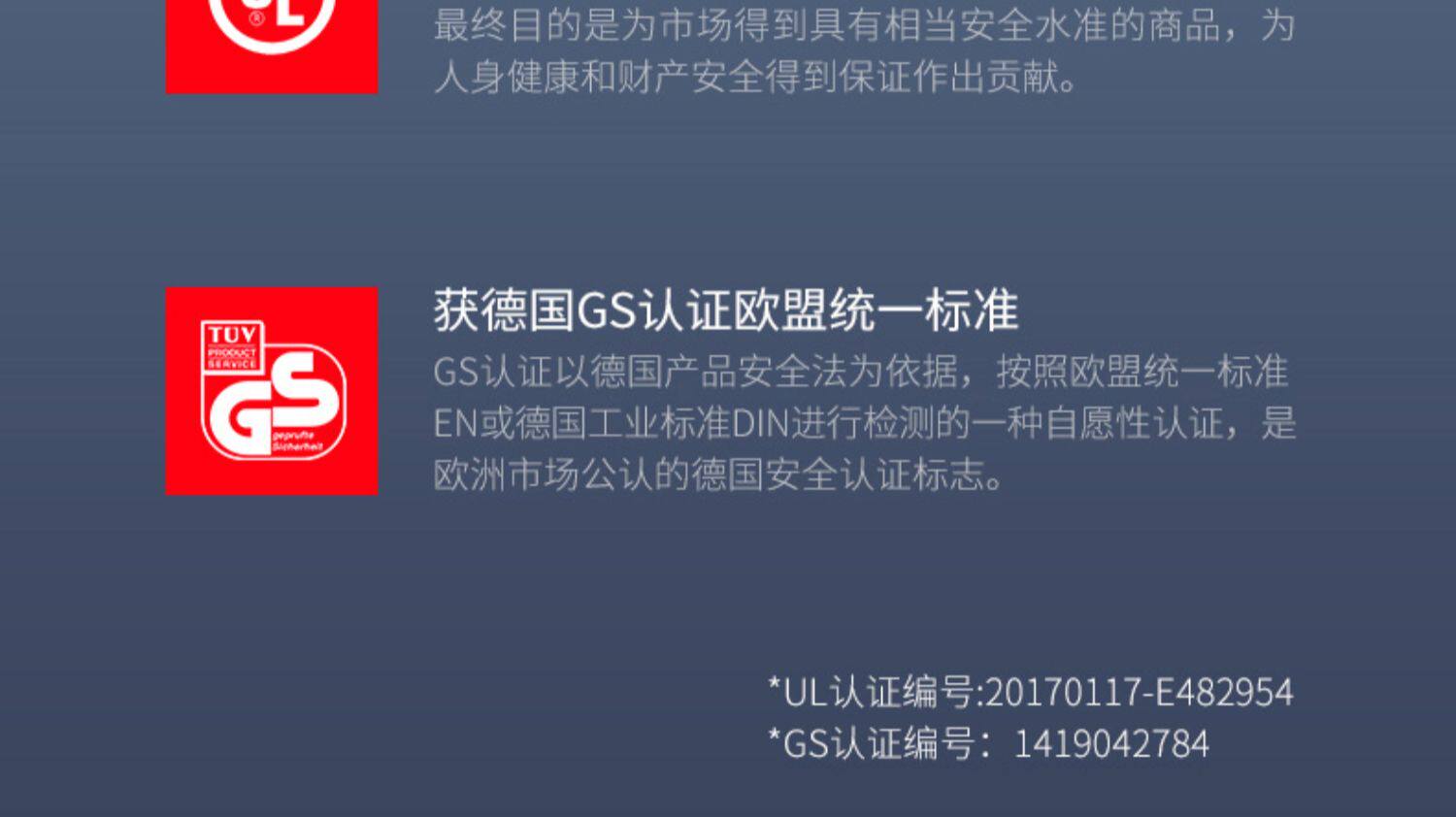Click the line starting GS认证以德国产品安全法为依据
The image size is (1456, 817).
(x=861, y=372)
